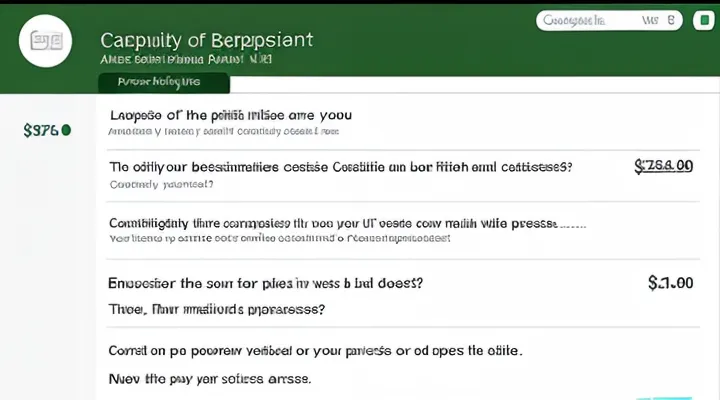Select the $9976 sidebar amount
720x400 pixels.
[x=40, y=130]
